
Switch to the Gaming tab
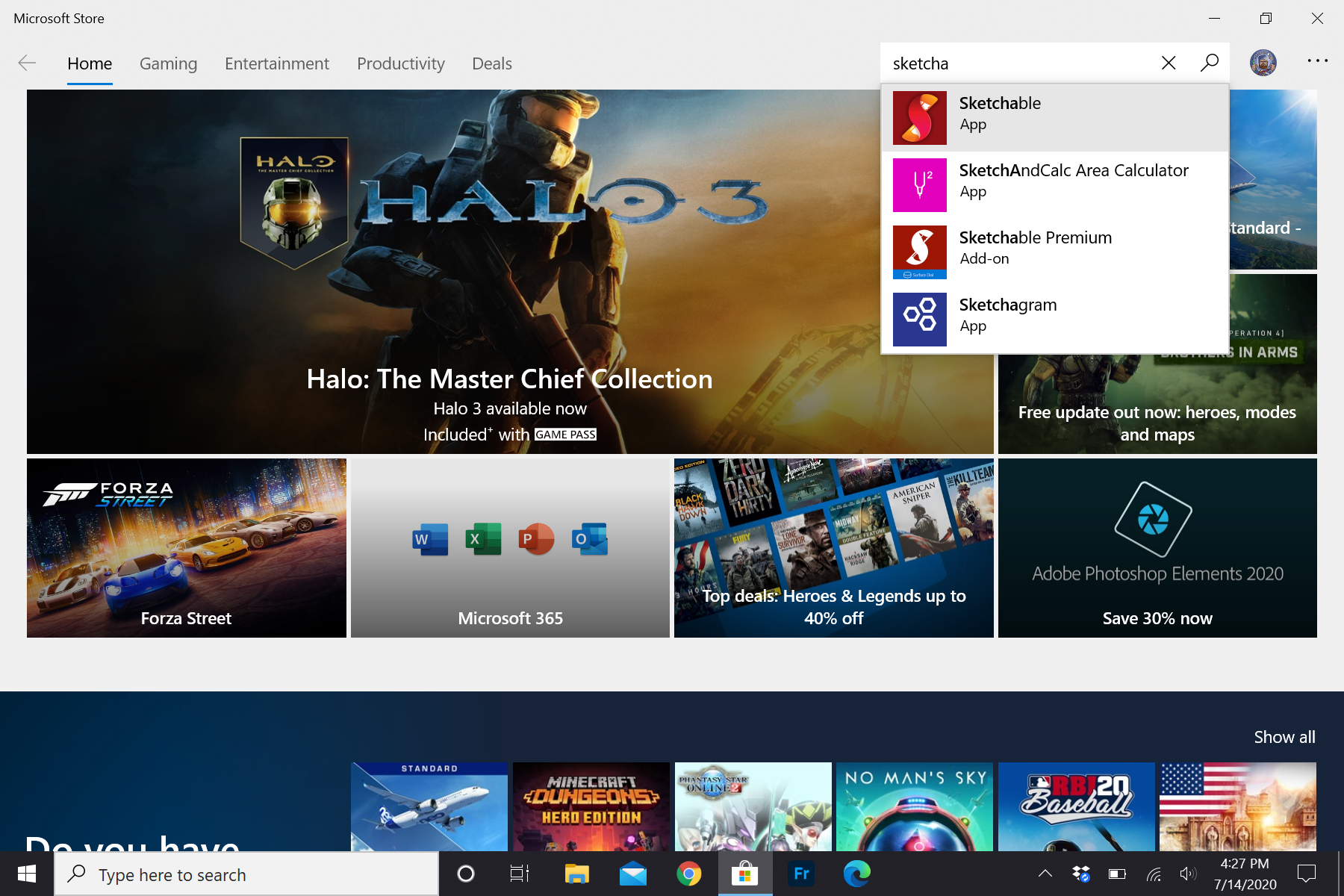(x=169, y=64)
